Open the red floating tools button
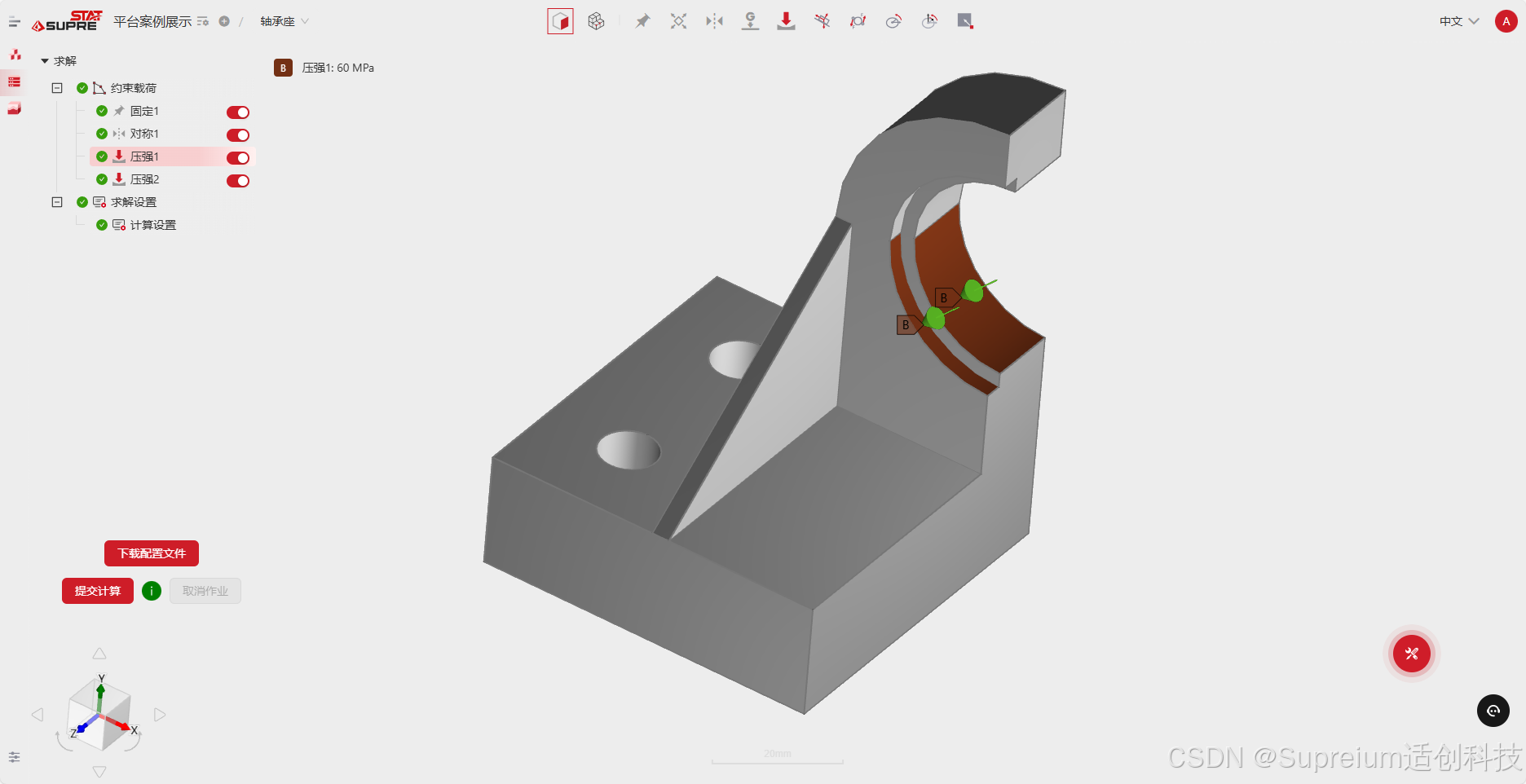This screenshot has width=1526, height=784. tap(1412, 654)
